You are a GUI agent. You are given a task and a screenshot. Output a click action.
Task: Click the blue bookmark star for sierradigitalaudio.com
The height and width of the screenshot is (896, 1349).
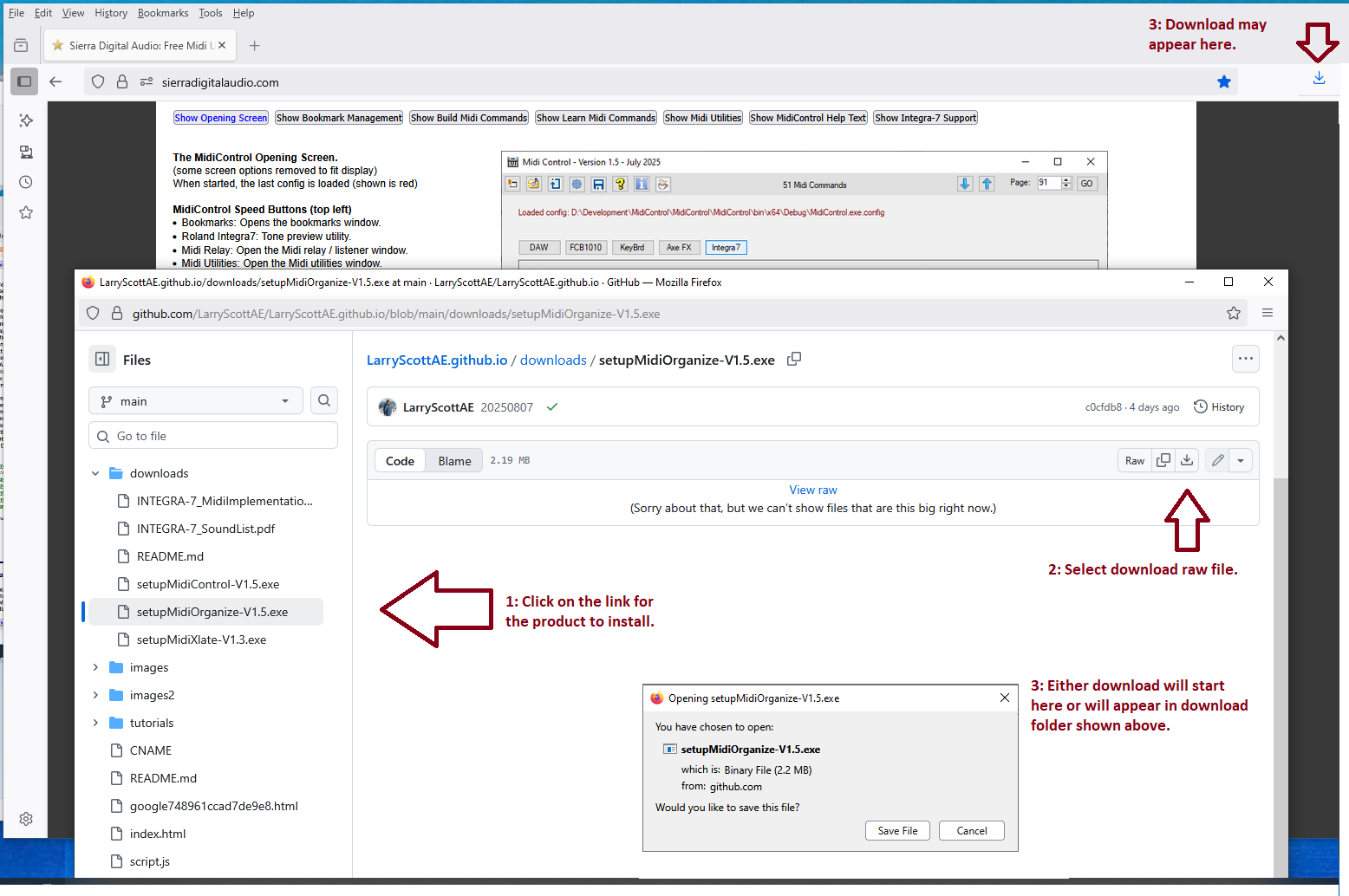click(1223, 81)
